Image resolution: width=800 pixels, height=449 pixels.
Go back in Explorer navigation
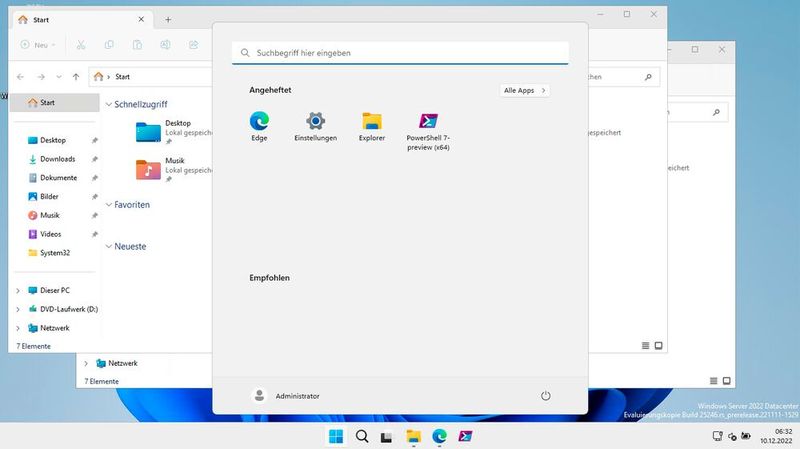[x=20, y=77]
